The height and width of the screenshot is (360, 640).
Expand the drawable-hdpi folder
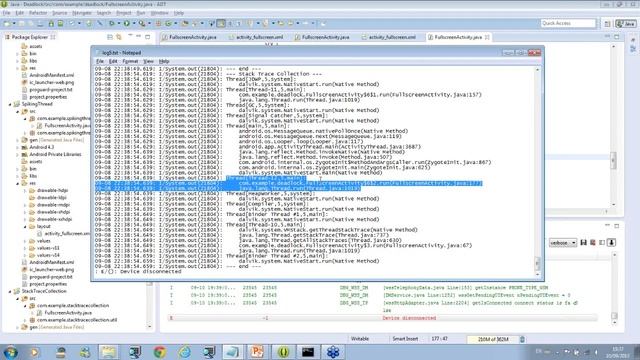point(25,191)
